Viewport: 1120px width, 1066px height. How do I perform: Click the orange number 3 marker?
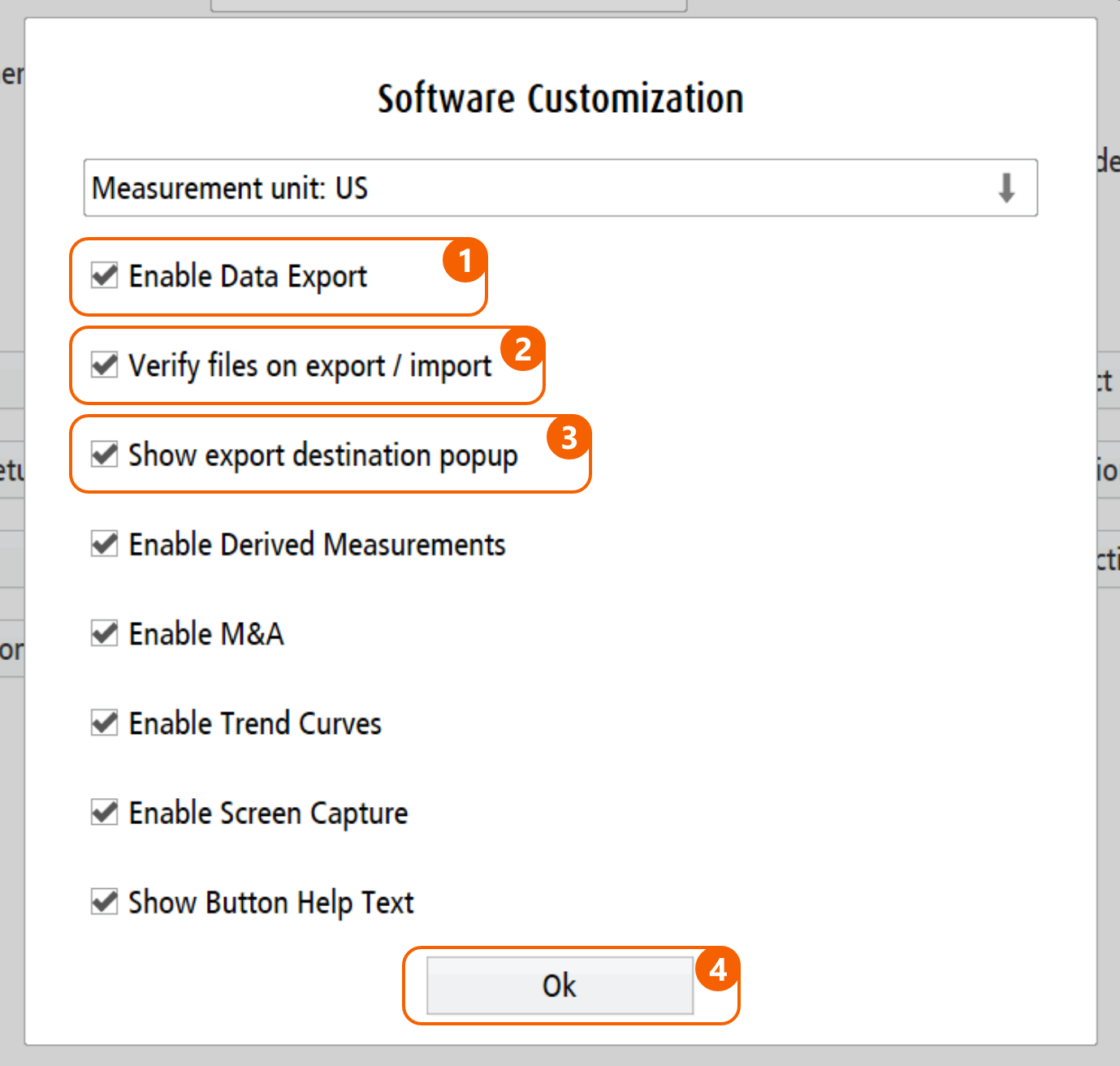click(x=569, y=438)
